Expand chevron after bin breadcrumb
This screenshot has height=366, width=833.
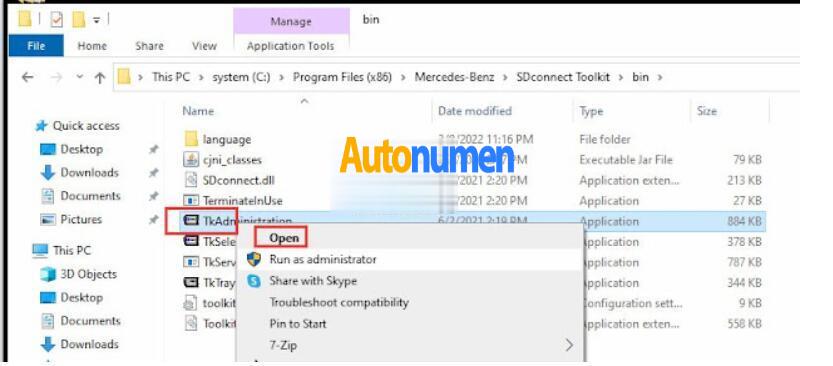click(660, 78)
